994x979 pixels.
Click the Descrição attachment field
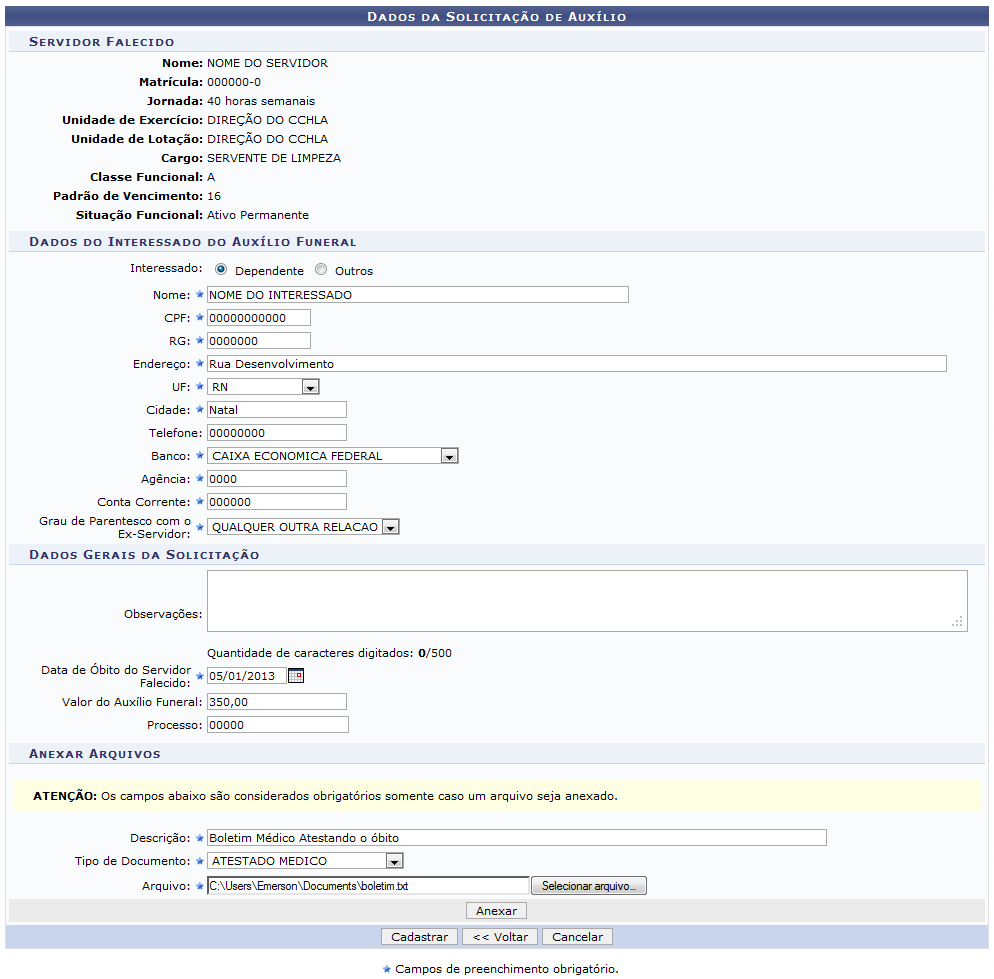[x=516, y=838]
